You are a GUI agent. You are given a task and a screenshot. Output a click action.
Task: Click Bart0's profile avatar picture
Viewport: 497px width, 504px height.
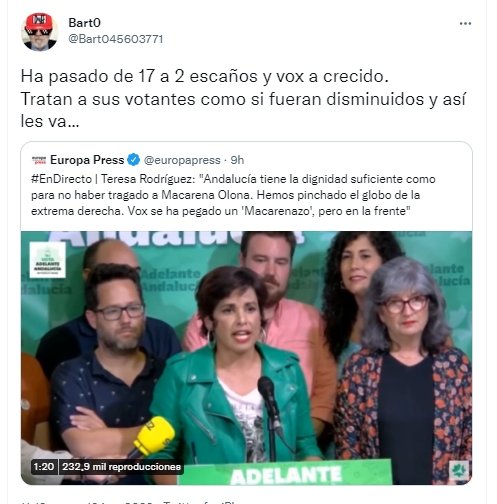point(40,32)
